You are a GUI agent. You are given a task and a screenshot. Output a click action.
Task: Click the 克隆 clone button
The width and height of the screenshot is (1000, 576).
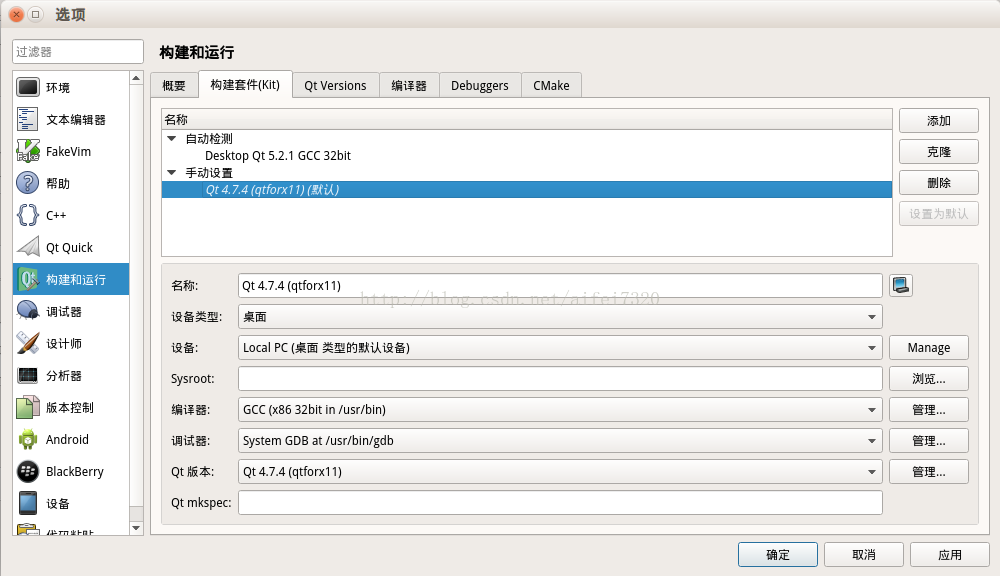[939, 152]
